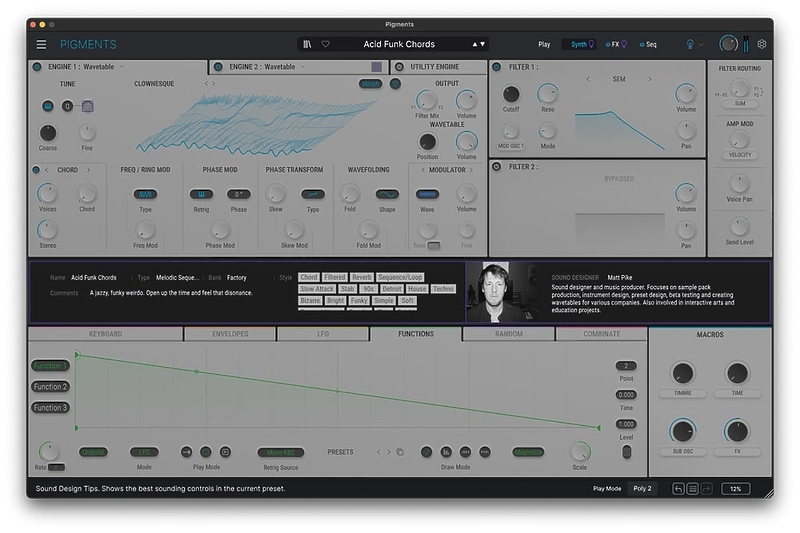This screenshot has height=533, width=800.
Task: Click the Wavefolding Shape sine icon
Action: point(387,194)
